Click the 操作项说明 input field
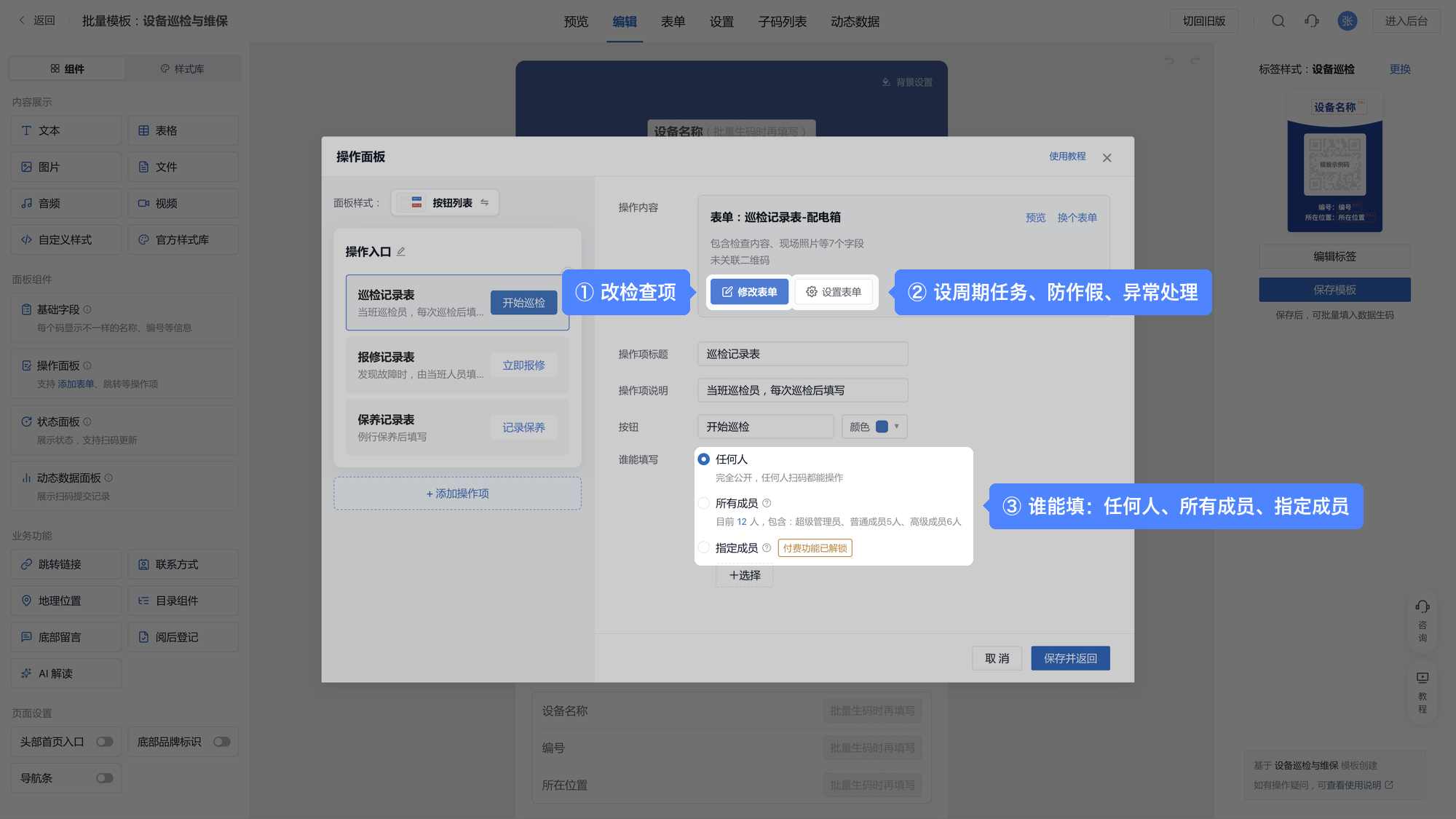 pos(802,390)
